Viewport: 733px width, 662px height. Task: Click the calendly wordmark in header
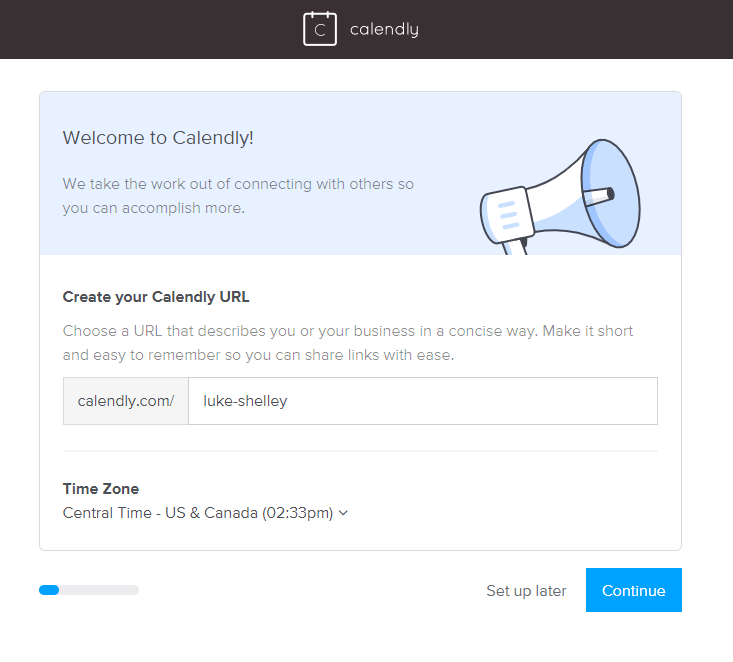coord(384,29)
